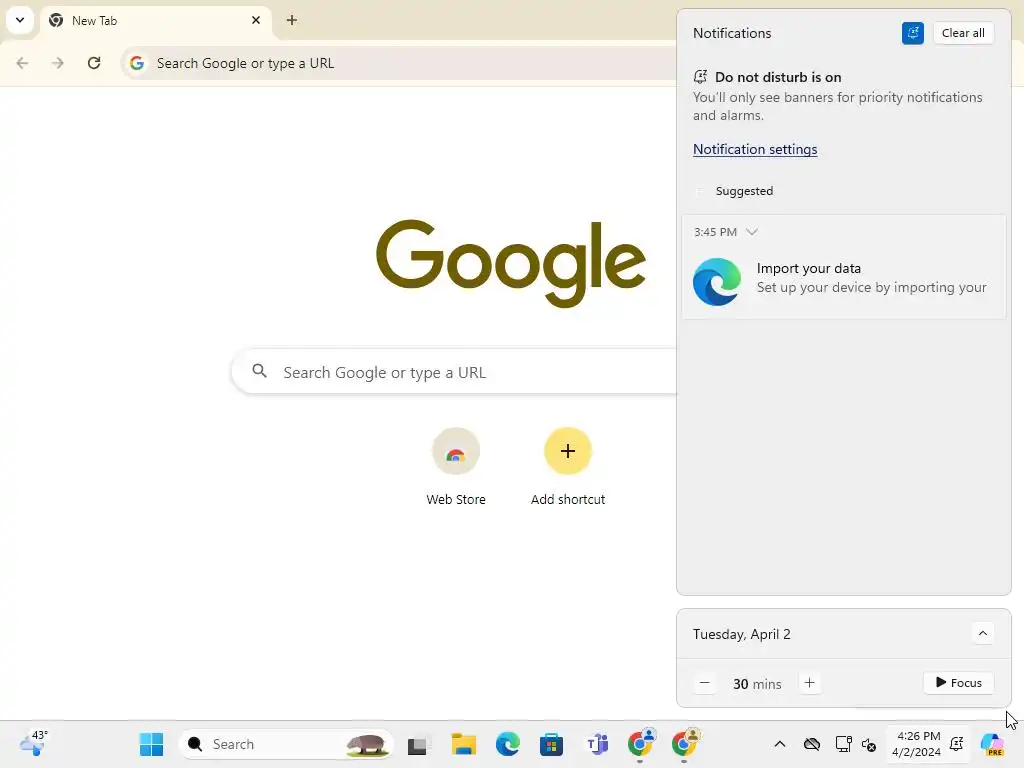Click the Add shortcut plus button
Screen dimensions: 1024x768
(x=568, y=451)
